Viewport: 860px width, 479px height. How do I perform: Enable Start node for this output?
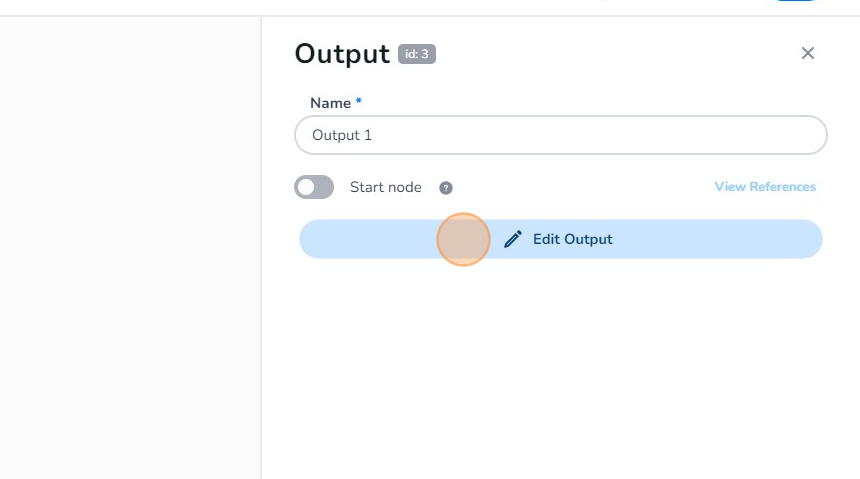(314, 187)
